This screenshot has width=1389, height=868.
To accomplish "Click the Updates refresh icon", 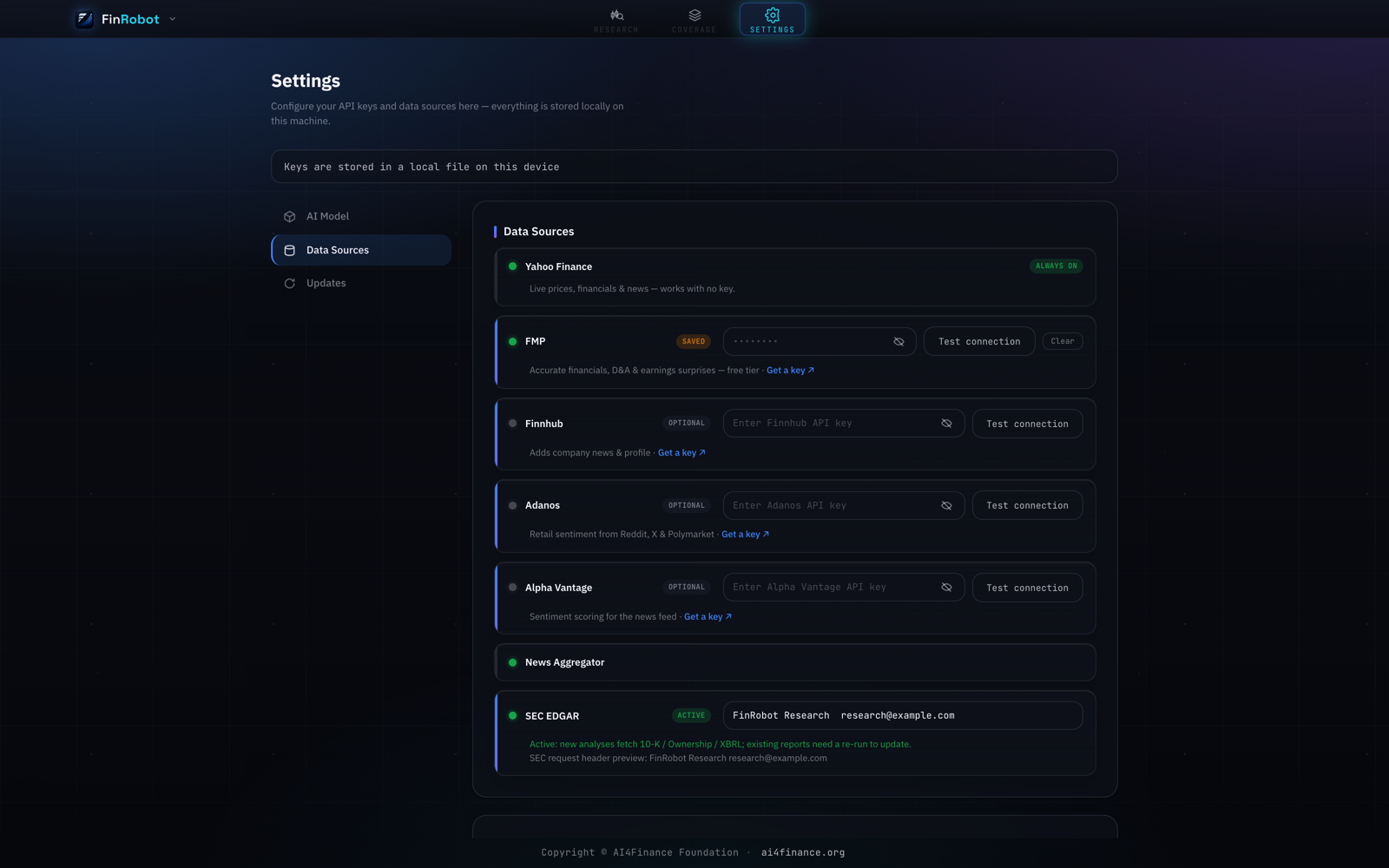I will tap(290, 283).
